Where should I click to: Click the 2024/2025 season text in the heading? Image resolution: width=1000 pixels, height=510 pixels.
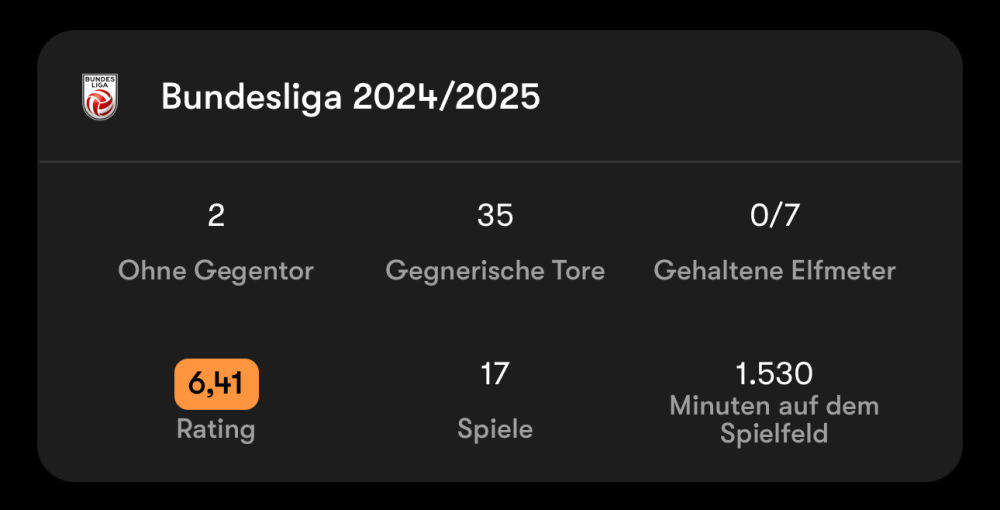pyautogui.click(x=446, y=97)
